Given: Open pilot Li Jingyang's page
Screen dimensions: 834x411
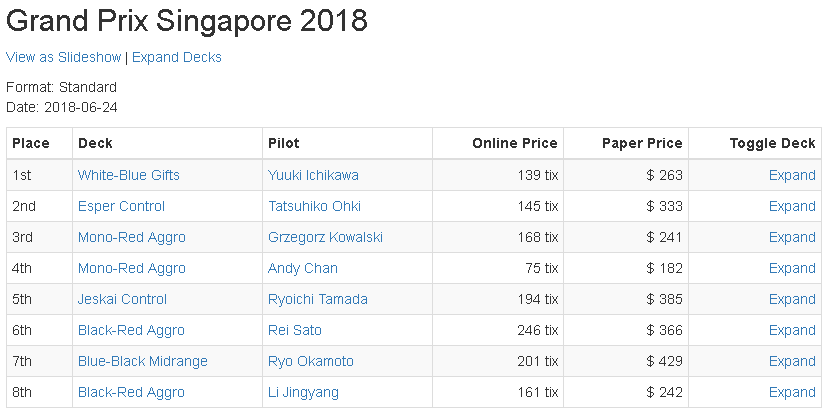Looking at the screenshot, I should point(303,392).
